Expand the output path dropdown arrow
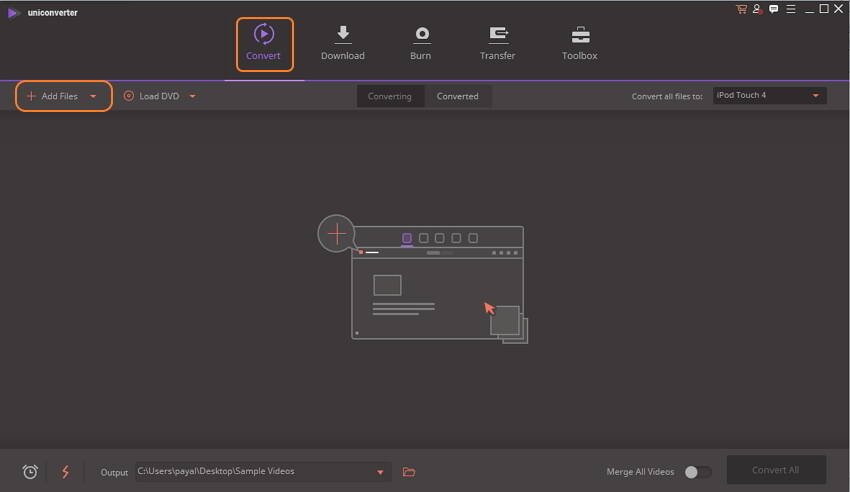This screenshot has height=492, width=850. coord(380,472)
